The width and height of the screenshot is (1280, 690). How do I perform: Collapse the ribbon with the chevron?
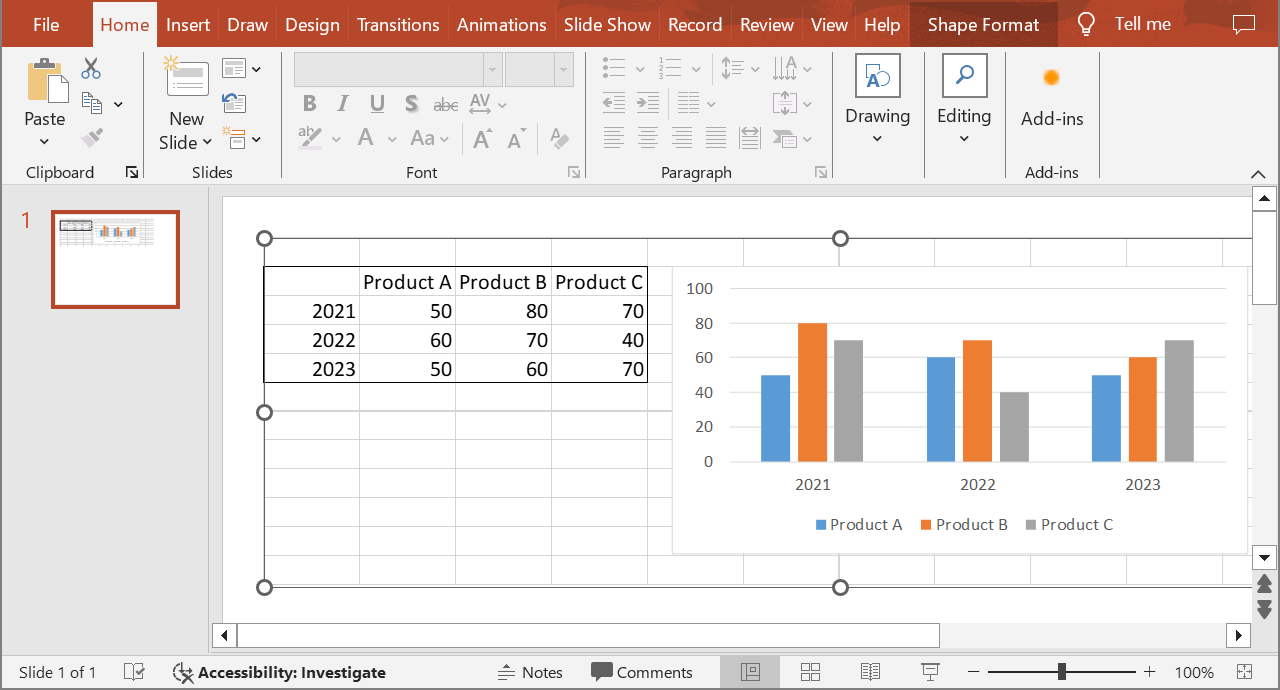coord(1258,173)
